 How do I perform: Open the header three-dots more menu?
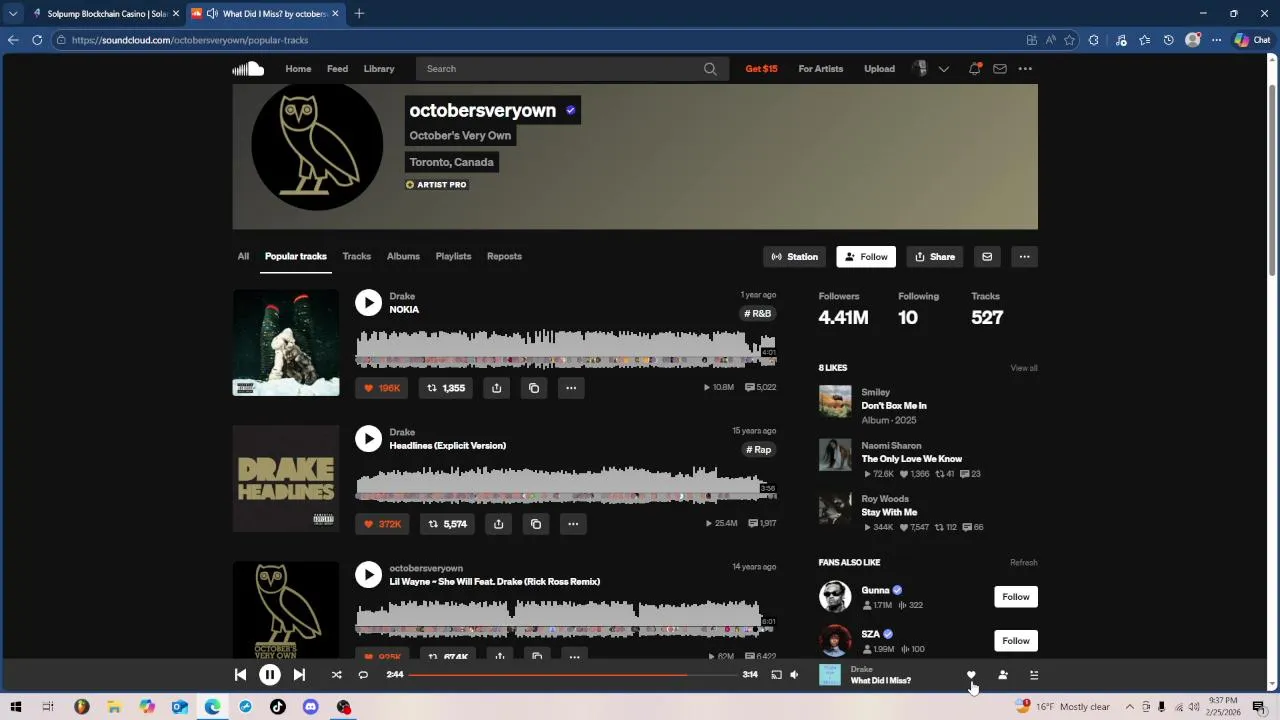pyautogui.click(x=1025, y=69)
